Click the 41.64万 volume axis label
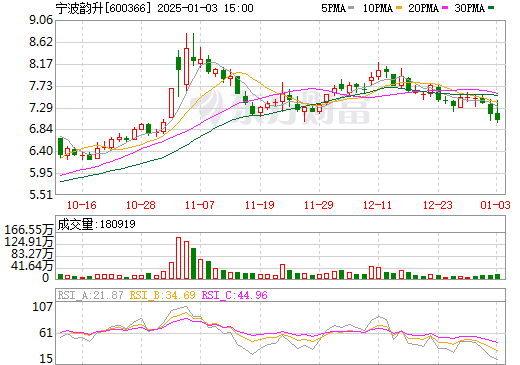This screenshot has height=365, width=520. point(32,266)
